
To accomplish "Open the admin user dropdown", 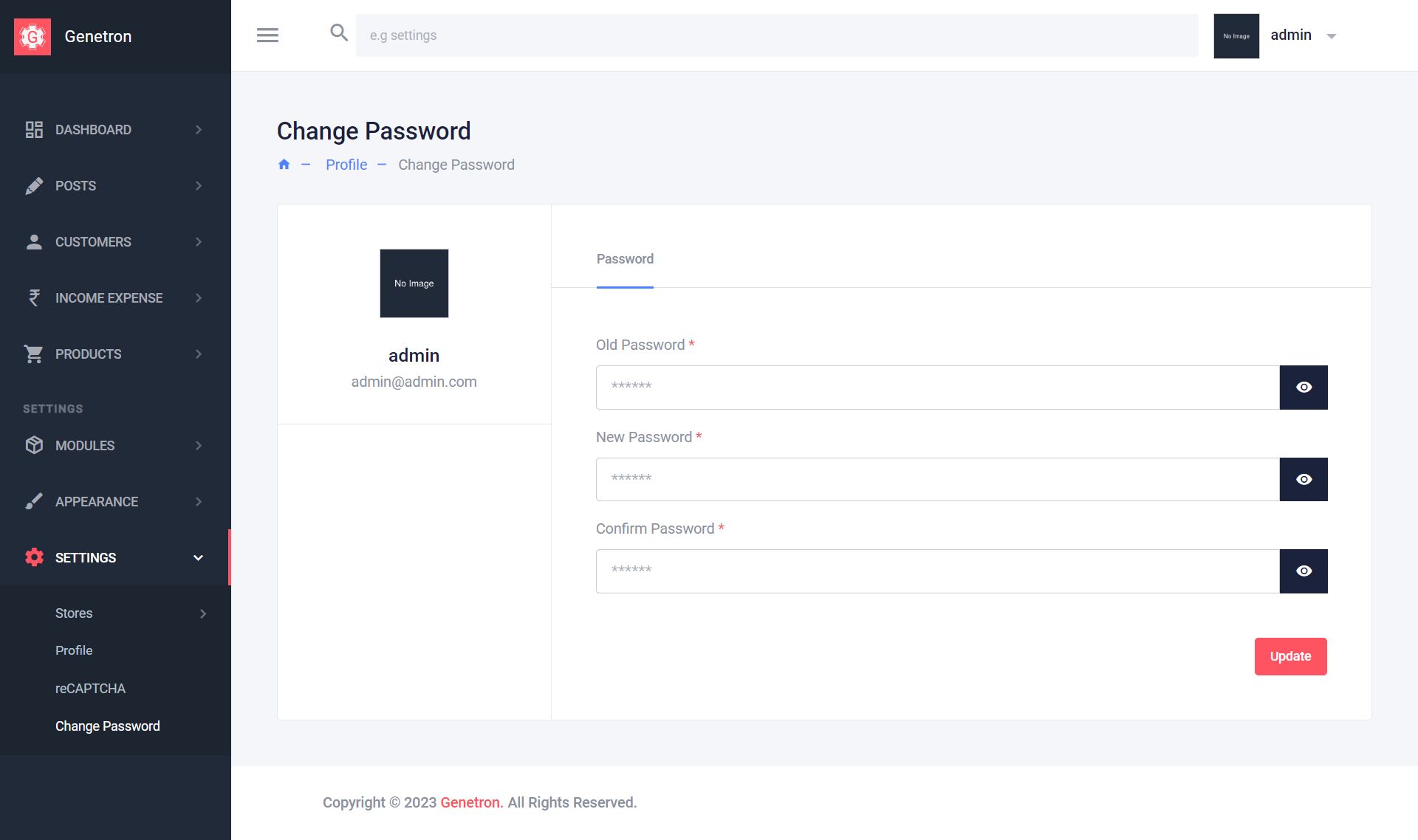I will (x=1332, y=36).
